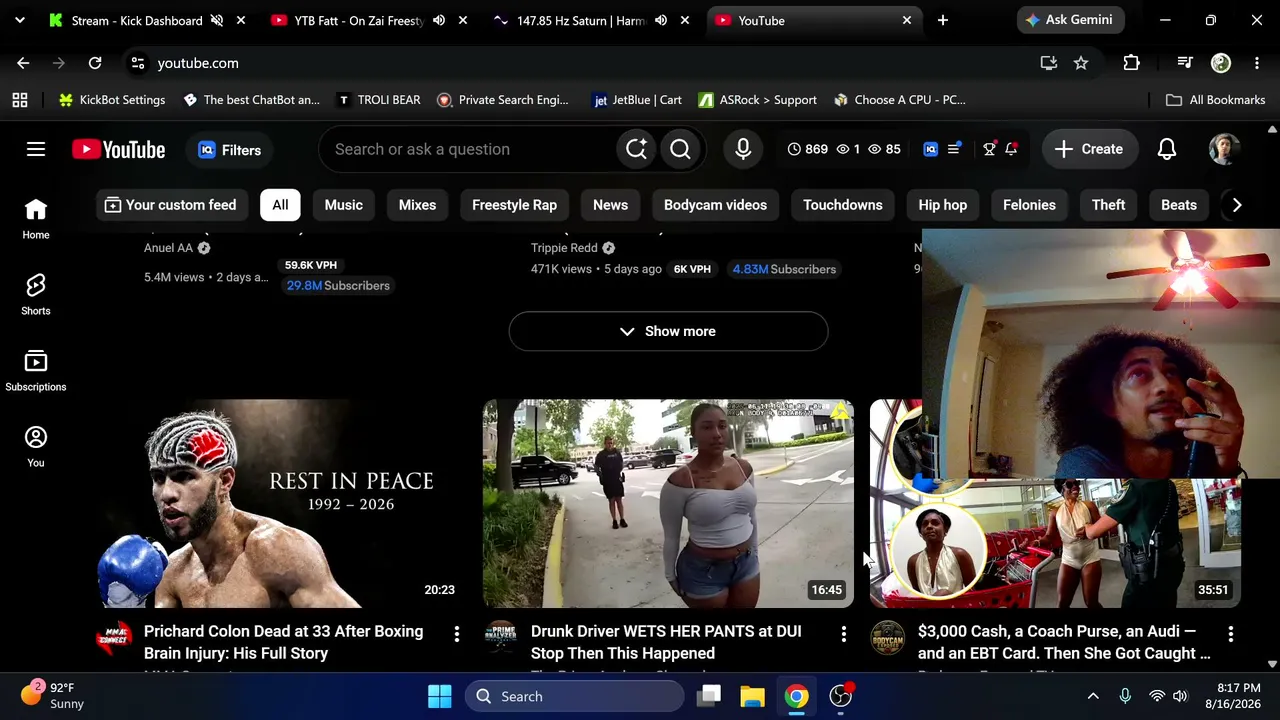The height and width of the screenshot is (720, 1280).
Task: Open options menu for Prichard Colon video
Action: point(457,634)
